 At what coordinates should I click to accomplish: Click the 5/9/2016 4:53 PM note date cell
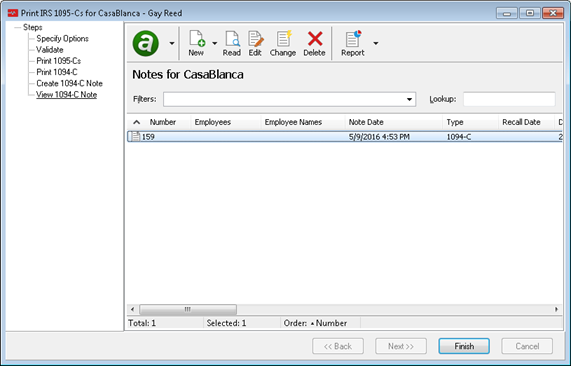pos(379,137)
